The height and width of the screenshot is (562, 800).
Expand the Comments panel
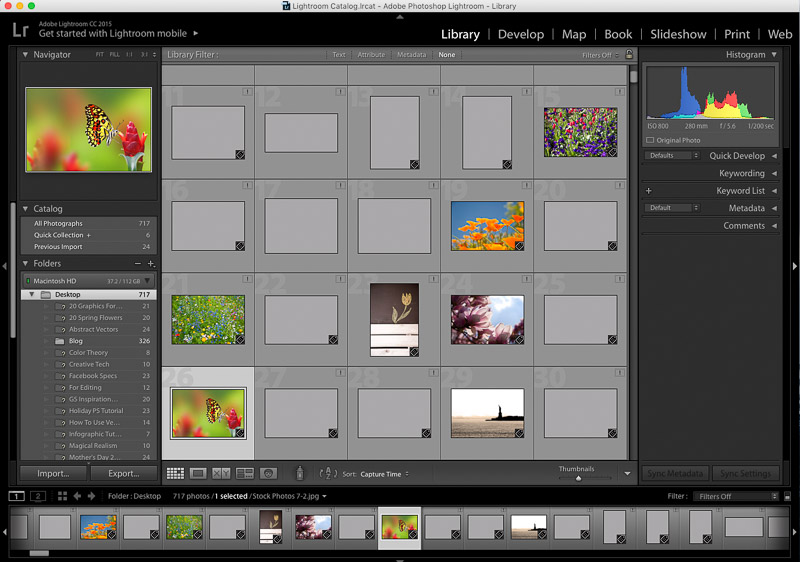(x=774, y=225)
